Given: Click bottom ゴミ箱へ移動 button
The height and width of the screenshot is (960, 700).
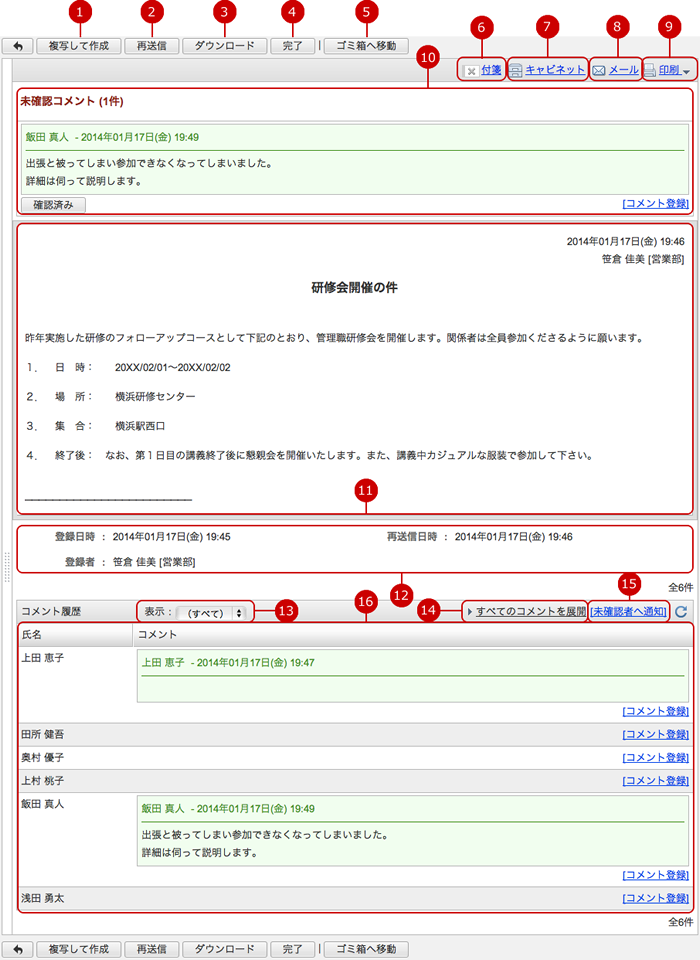Looking at the screenshot, I should (x=366, y=949).
